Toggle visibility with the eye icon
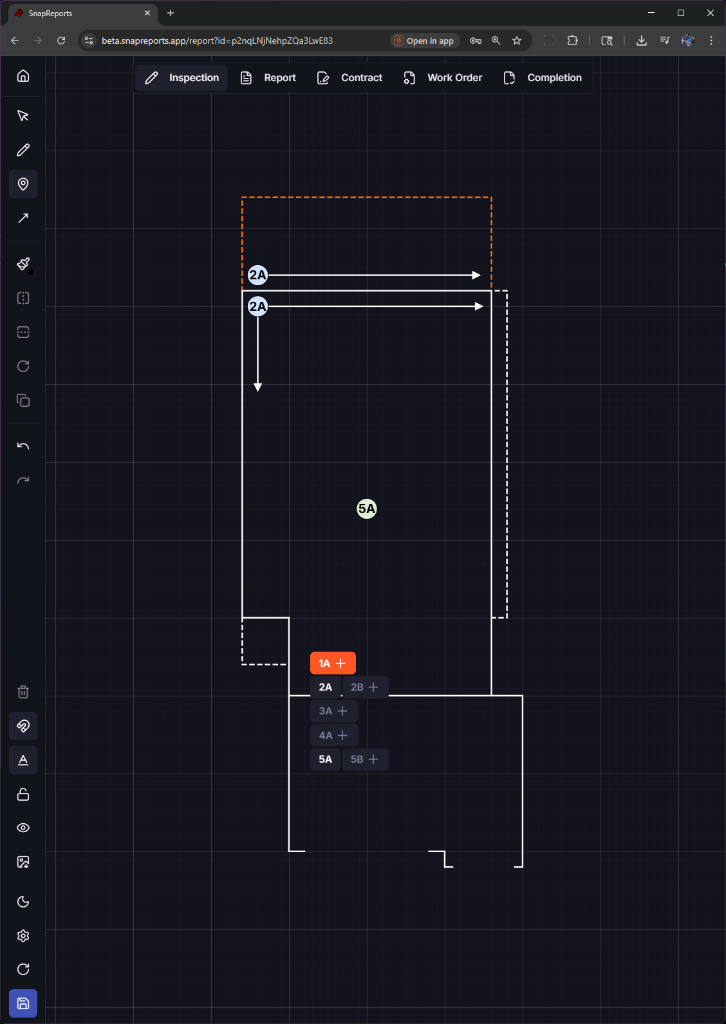Image resolution: width=726 pixels, height=1024 pixels. (23, 828)
